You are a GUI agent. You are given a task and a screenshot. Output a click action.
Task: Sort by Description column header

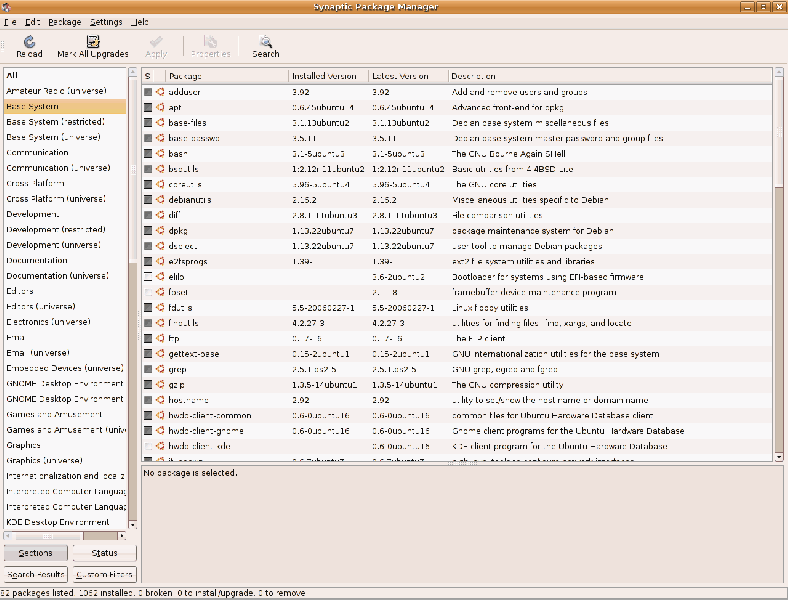point(610,76)
